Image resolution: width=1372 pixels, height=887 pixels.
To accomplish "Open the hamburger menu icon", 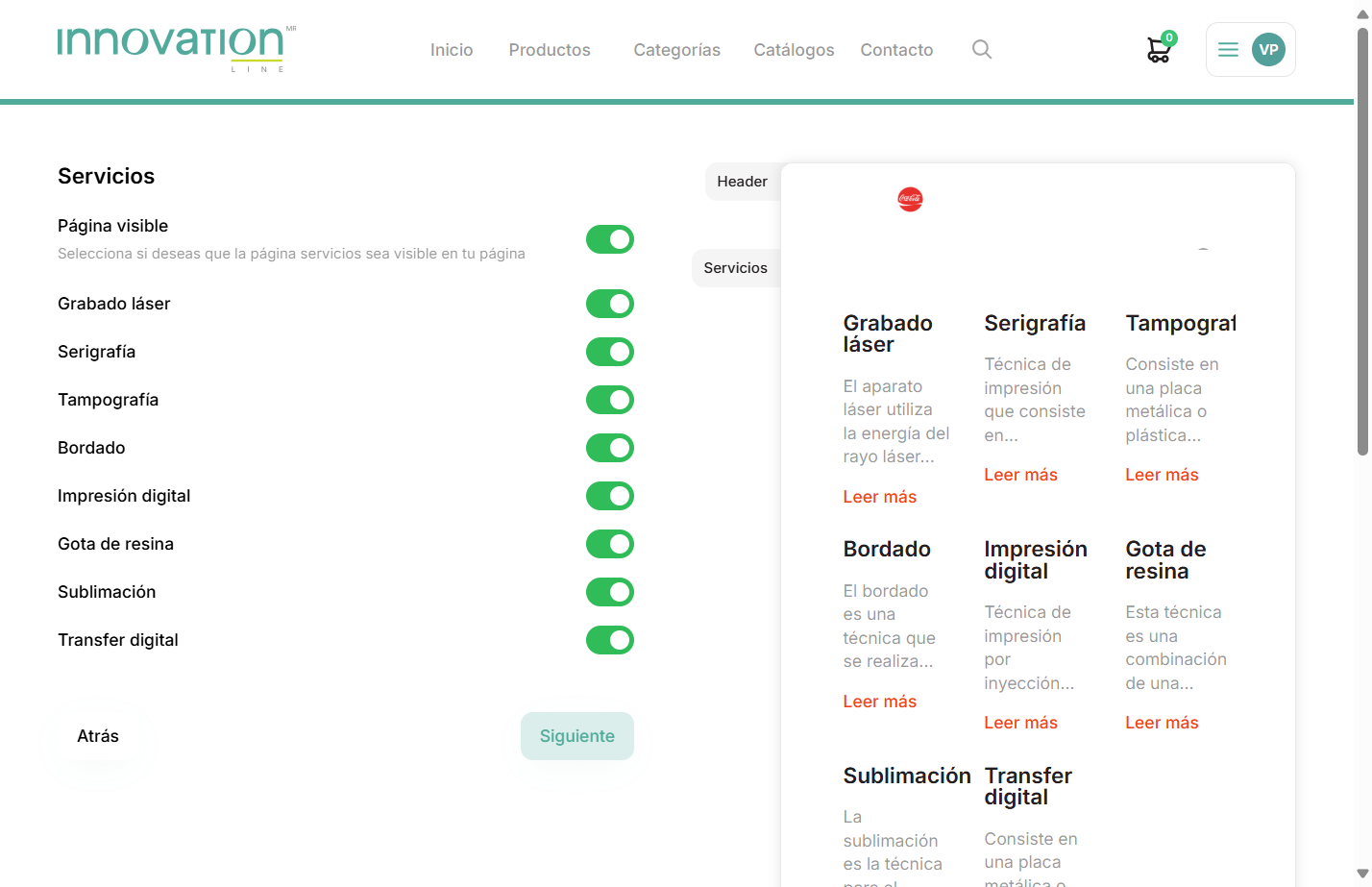I will pyautogui.click(x=1228, y=49).
